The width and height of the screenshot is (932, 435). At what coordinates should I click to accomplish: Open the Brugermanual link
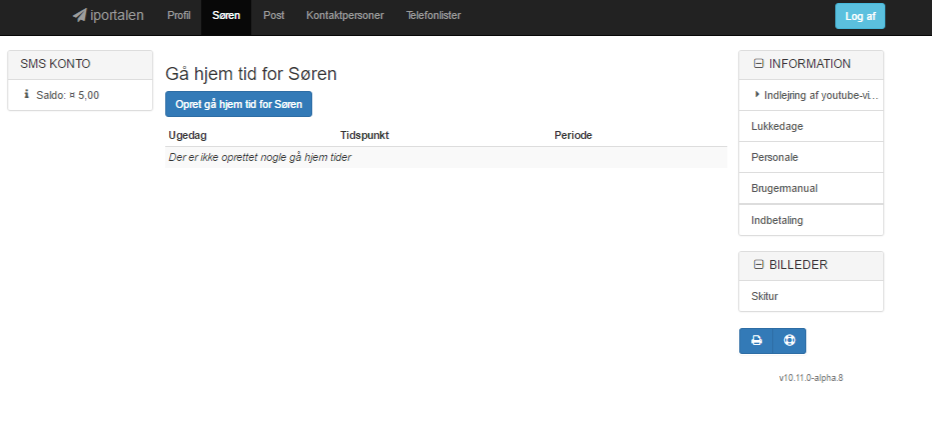811,188
